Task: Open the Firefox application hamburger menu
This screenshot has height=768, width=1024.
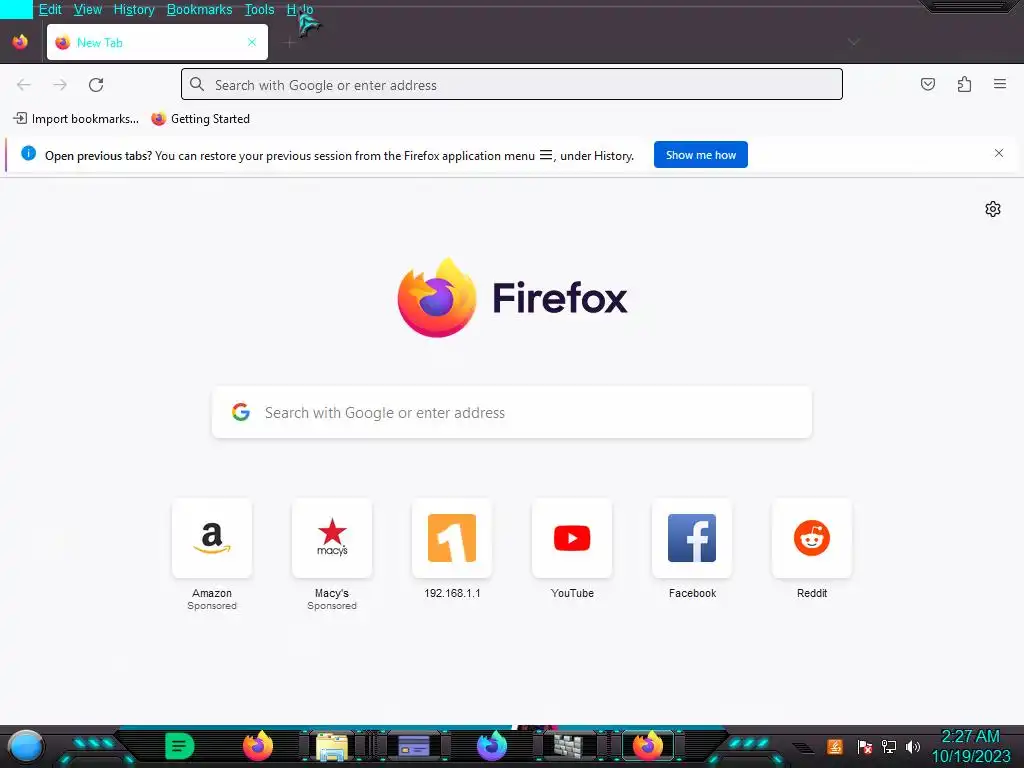Action: click(x=999, y=84)
